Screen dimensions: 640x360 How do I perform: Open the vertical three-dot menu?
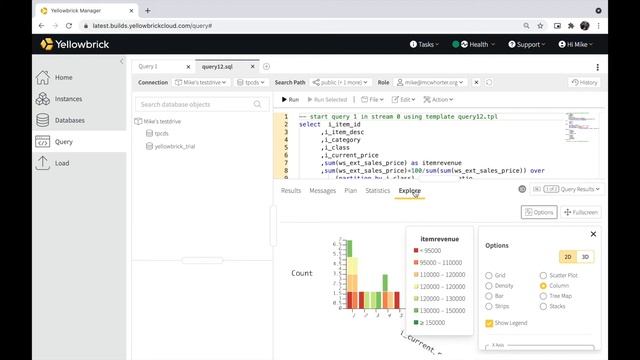598,67
